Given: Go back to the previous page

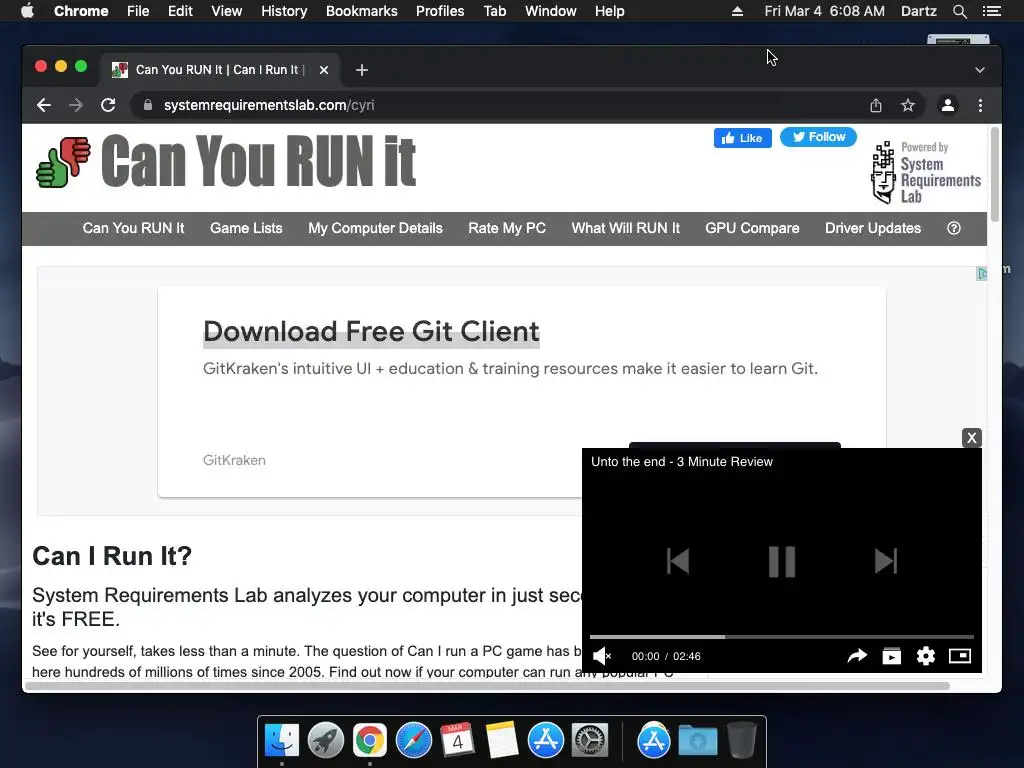Looking at the screenshot, I should (x=44, y=105).
